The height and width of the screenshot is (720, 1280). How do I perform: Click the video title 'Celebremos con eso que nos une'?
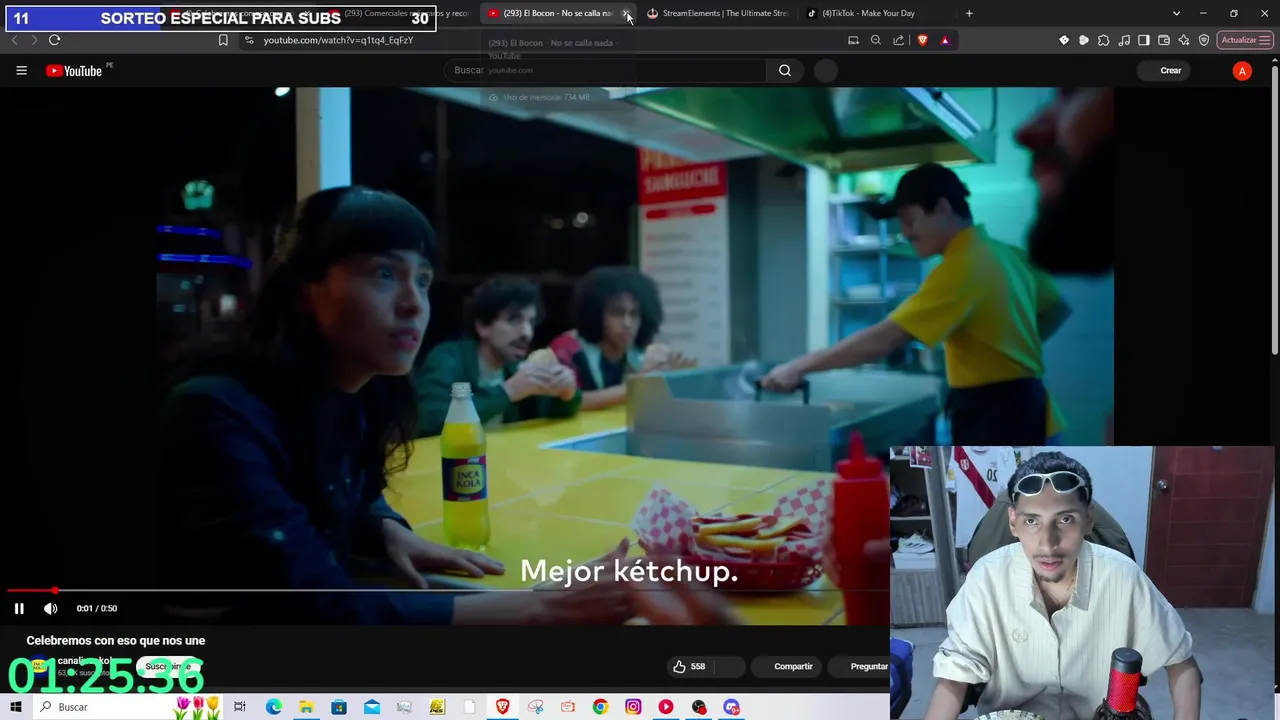click(116, 640)
